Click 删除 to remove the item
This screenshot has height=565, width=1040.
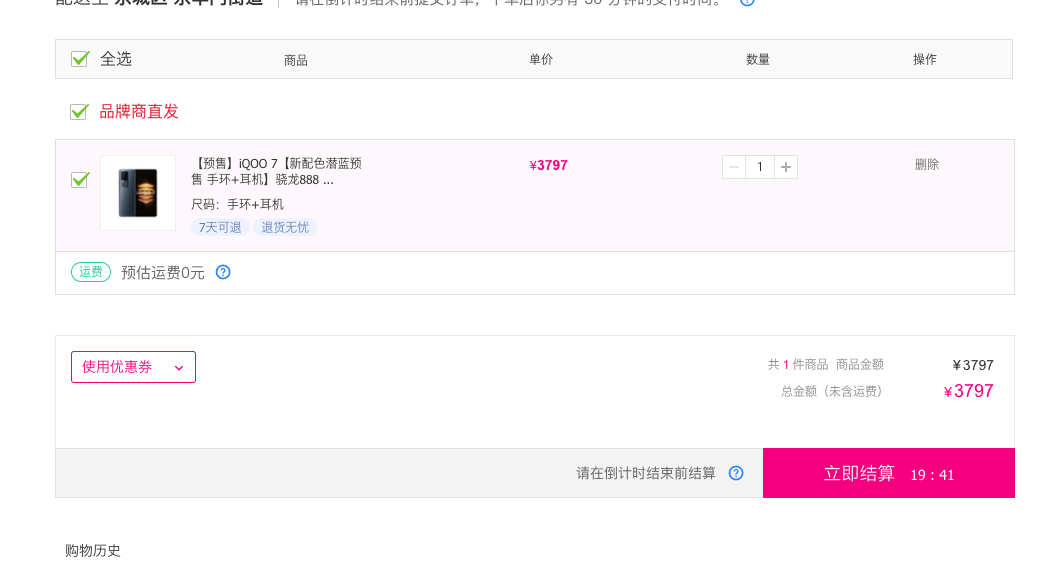point(927,164)
